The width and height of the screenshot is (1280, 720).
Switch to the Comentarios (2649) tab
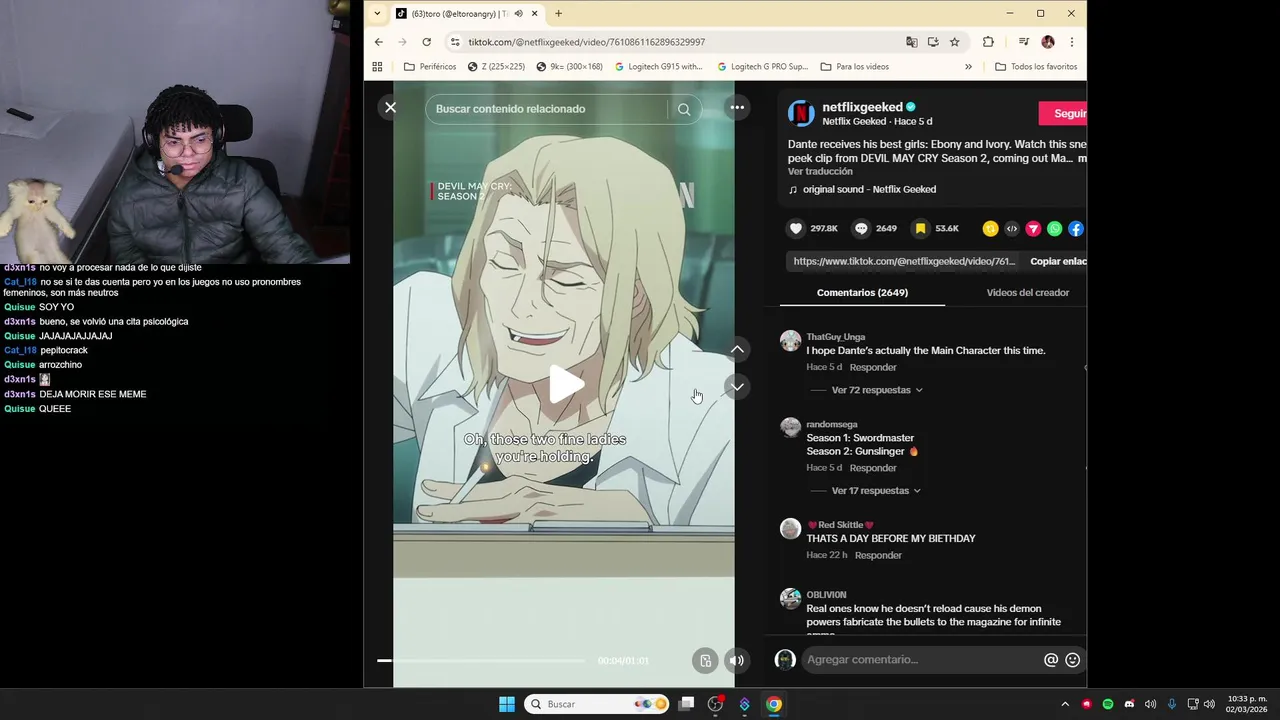pyautogui.click(x=862, y=293)
